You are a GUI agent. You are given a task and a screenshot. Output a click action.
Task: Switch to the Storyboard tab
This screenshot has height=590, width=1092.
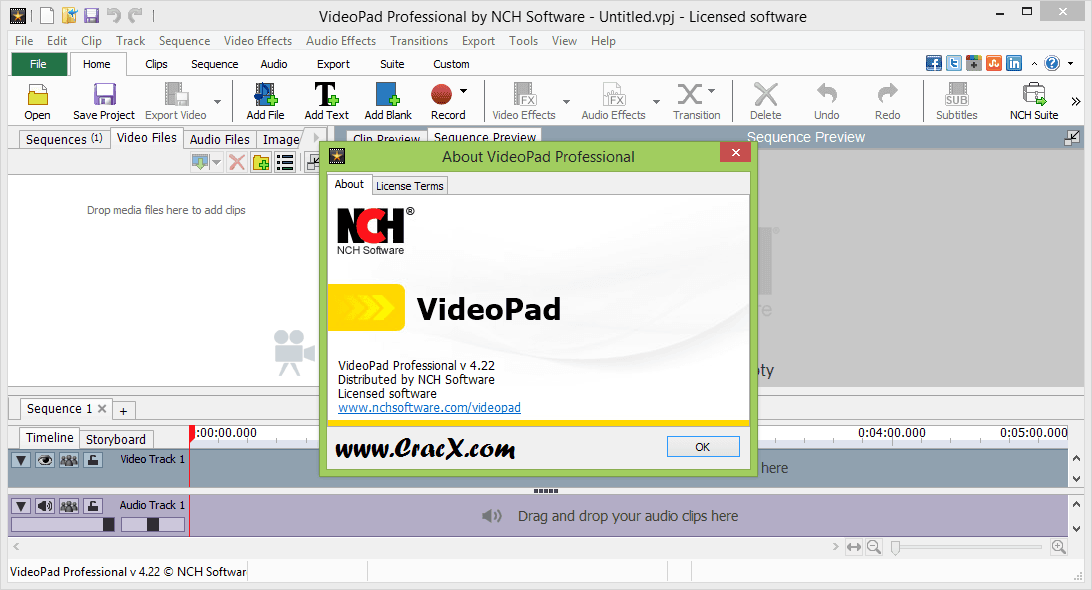tap(116, 439)
